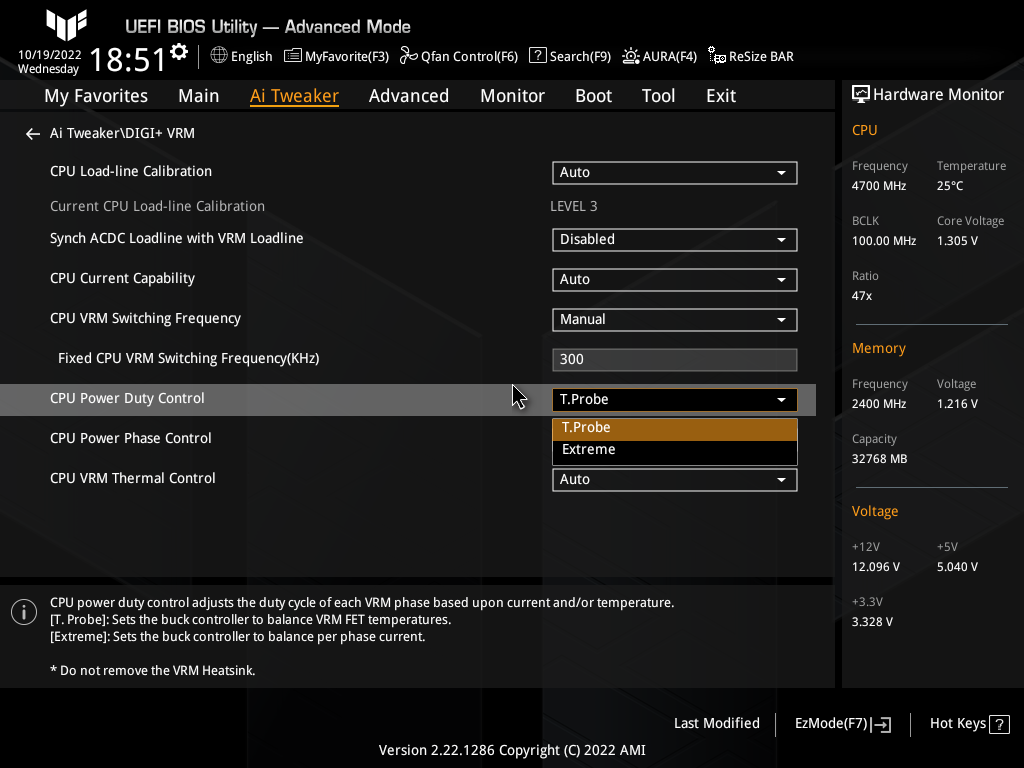Switch to the Advanced tab
Screen dimensions: 1024x768
[409, 95]
